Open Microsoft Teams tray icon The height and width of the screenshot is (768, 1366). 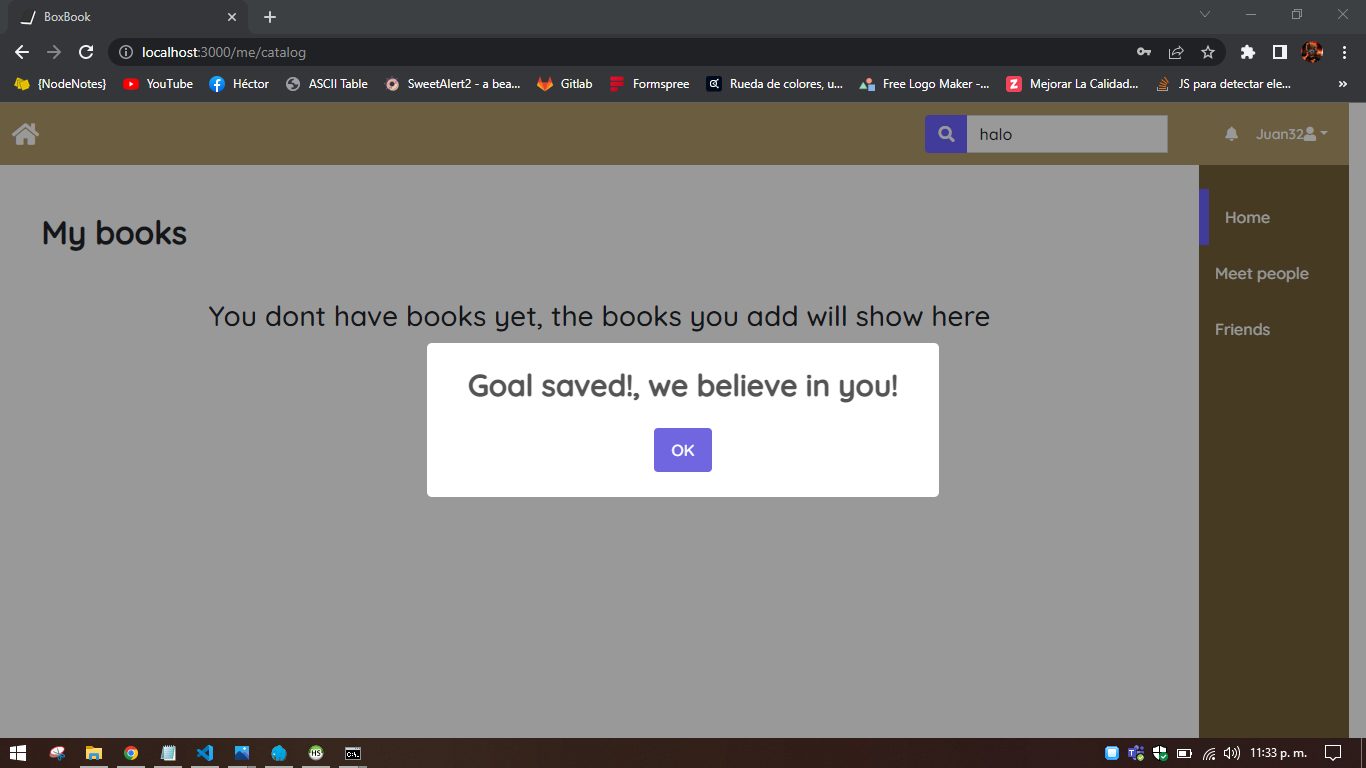(x=1136, y=753)
